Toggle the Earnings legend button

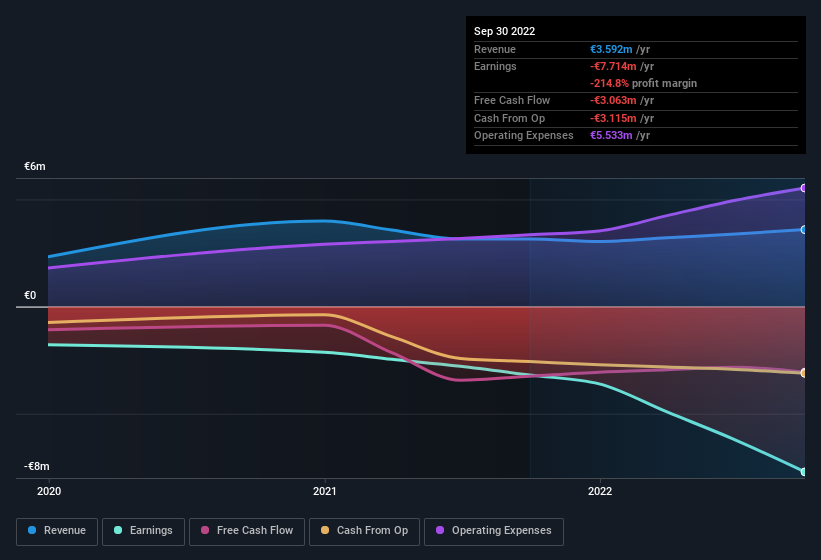143,531
